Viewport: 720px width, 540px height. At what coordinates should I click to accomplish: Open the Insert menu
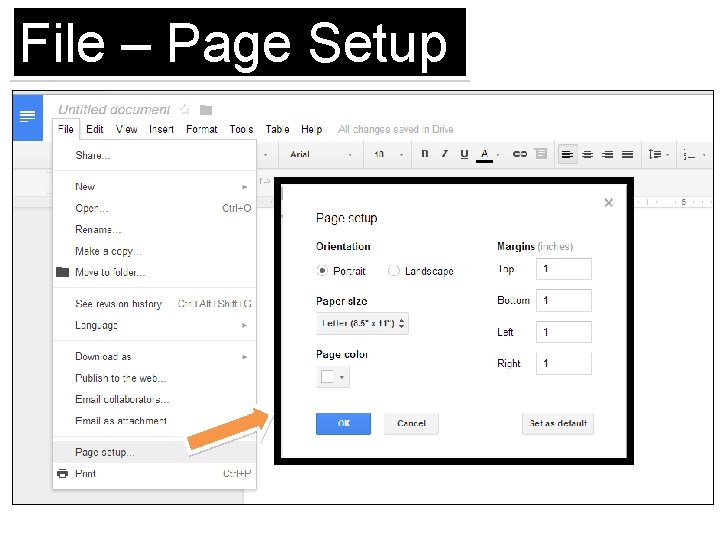[161, 129]
